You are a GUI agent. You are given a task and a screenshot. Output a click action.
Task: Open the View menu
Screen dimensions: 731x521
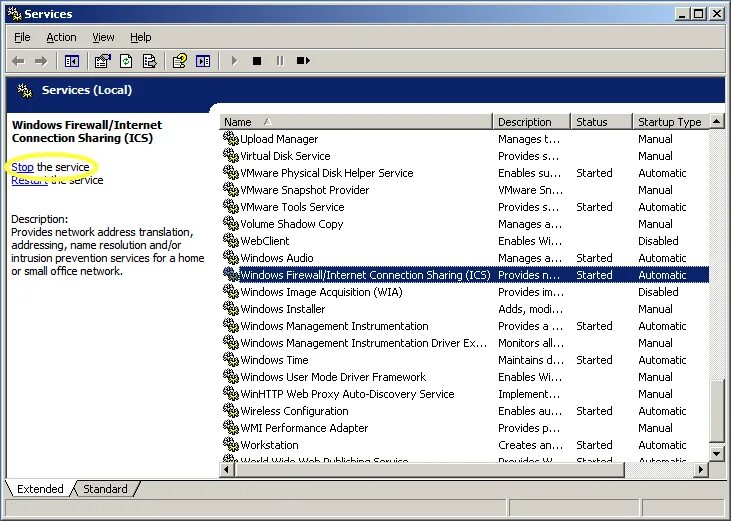pos(103,37)
